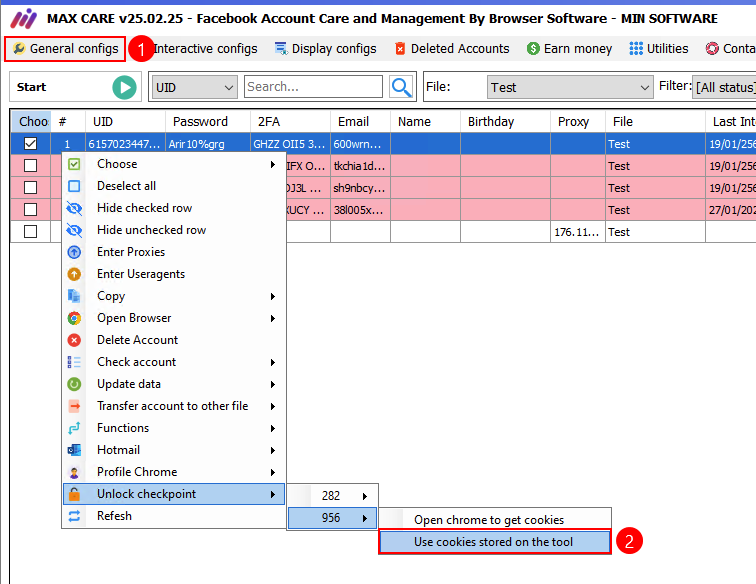Click the Deleted Accounts trash icon
This screenshot has width=756, height=584.
tap(400, 49)
